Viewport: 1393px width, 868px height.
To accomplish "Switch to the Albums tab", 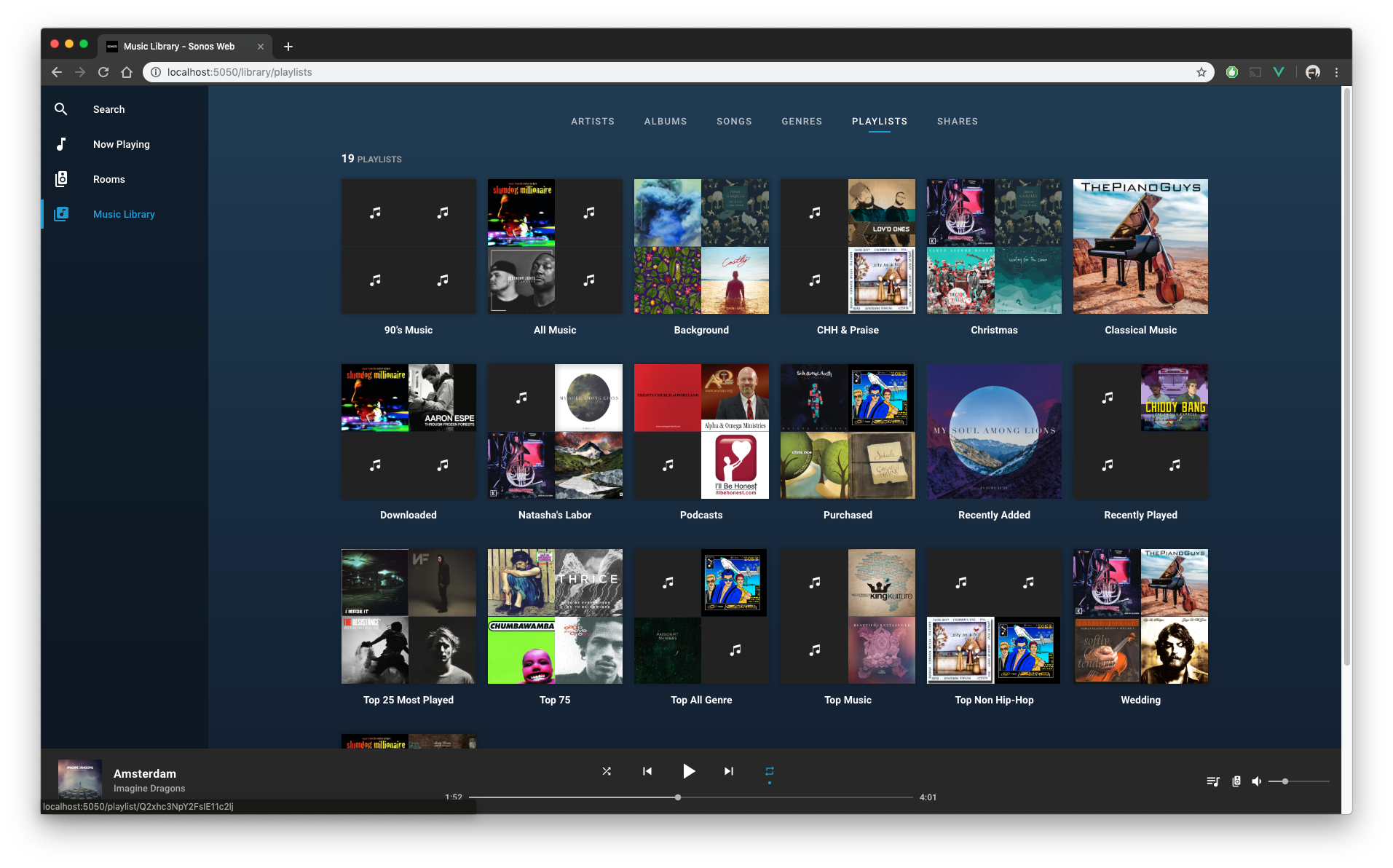I will click(666, 122).
